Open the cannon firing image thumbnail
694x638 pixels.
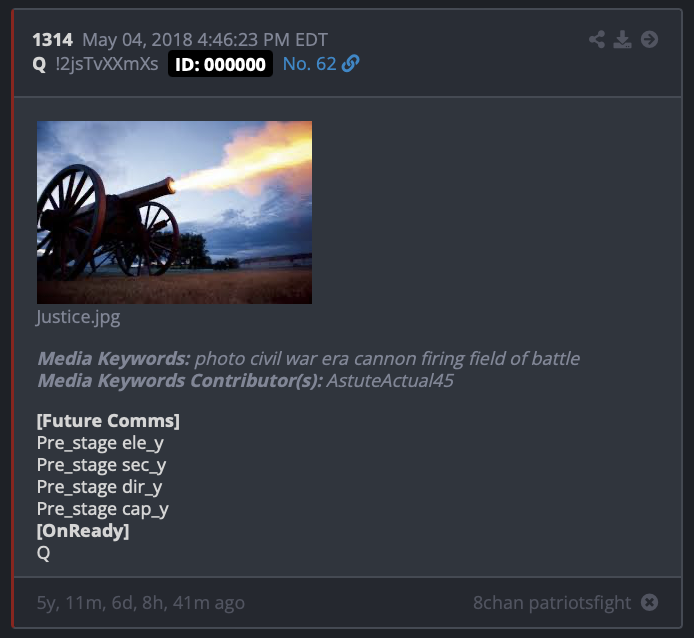(174, 213)
